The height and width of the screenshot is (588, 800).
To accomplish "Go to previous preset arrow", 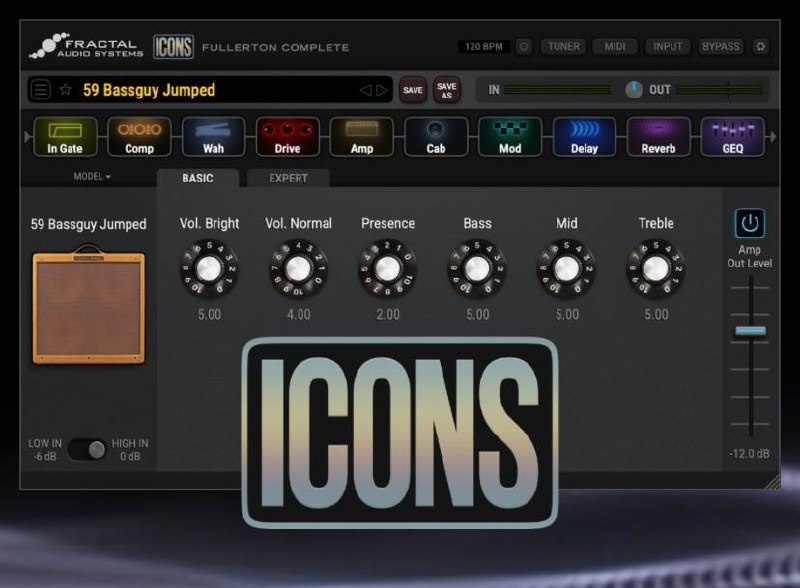I will pyautogui.click(x=365, y=90).
